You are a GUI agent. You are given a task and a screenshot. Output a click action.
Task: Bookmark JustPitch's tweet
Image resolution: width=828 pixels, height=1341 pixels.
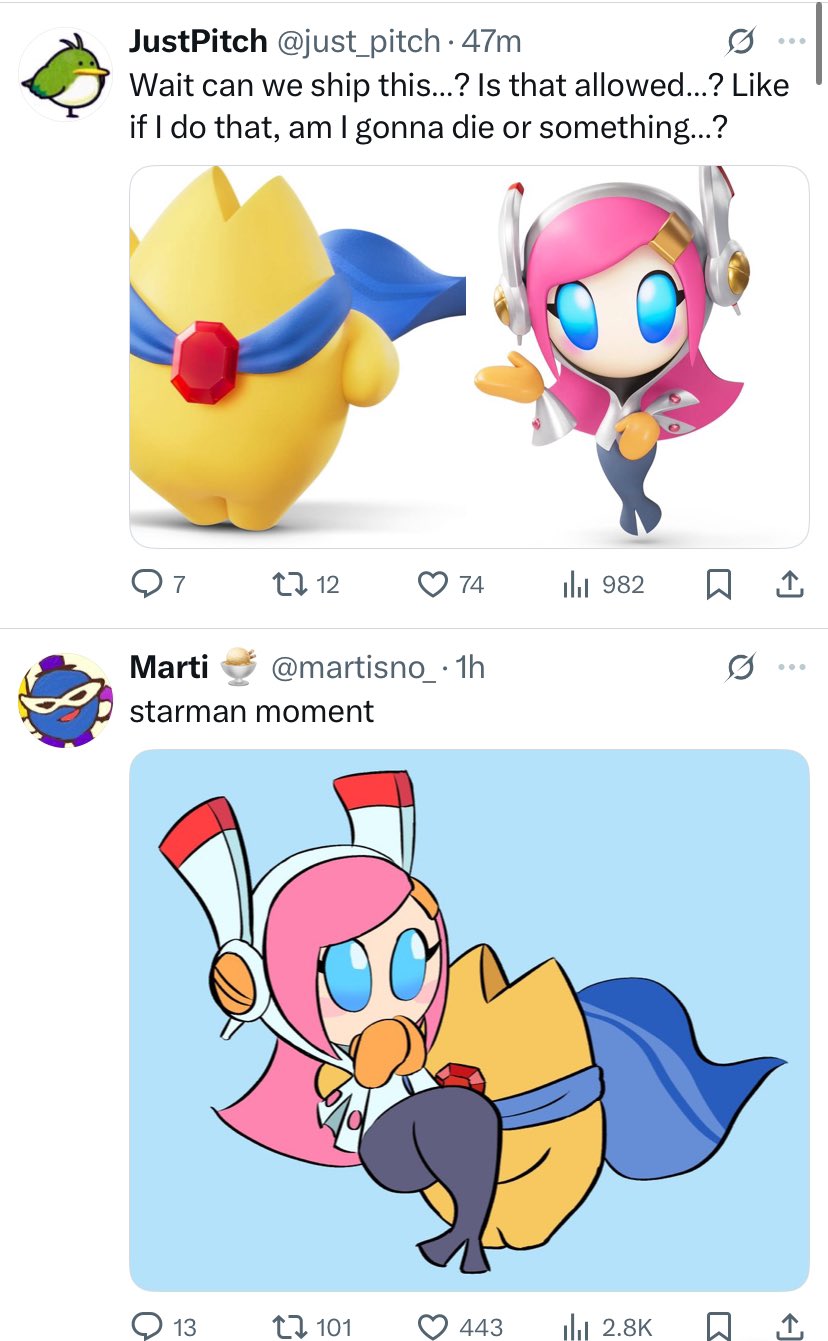pyautogui.click(x=717, y=585)
